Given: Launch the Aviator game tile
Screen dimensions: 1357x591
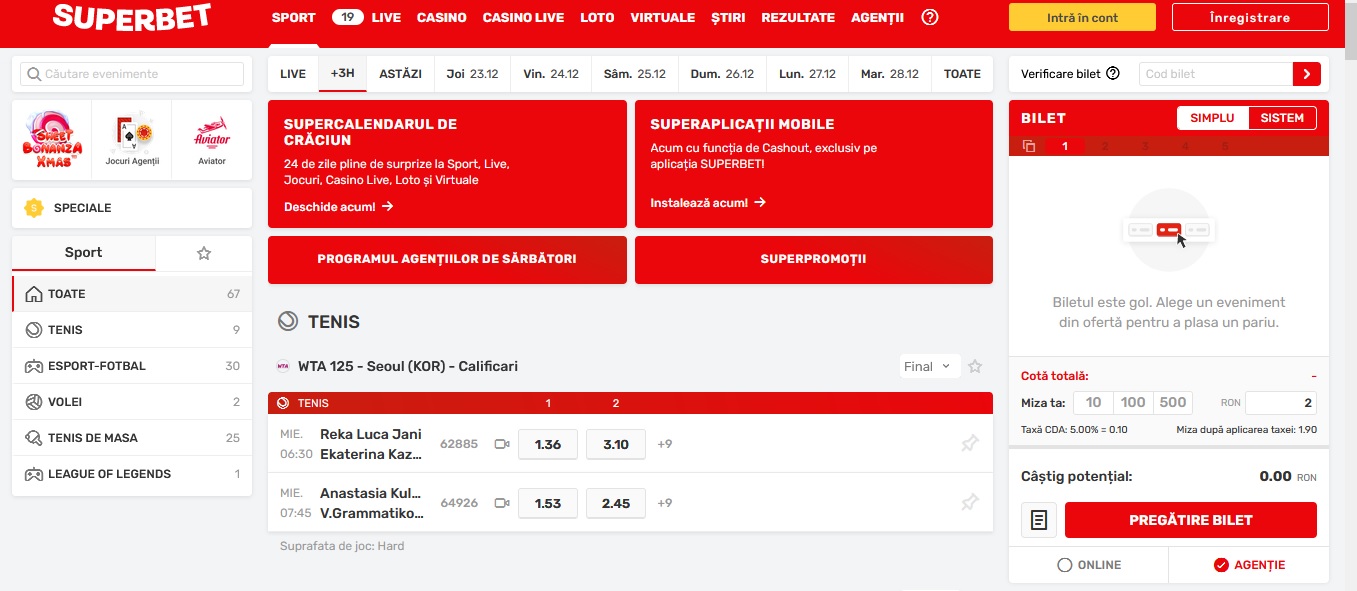Looking at the screenshot, I should coord(212,140).
